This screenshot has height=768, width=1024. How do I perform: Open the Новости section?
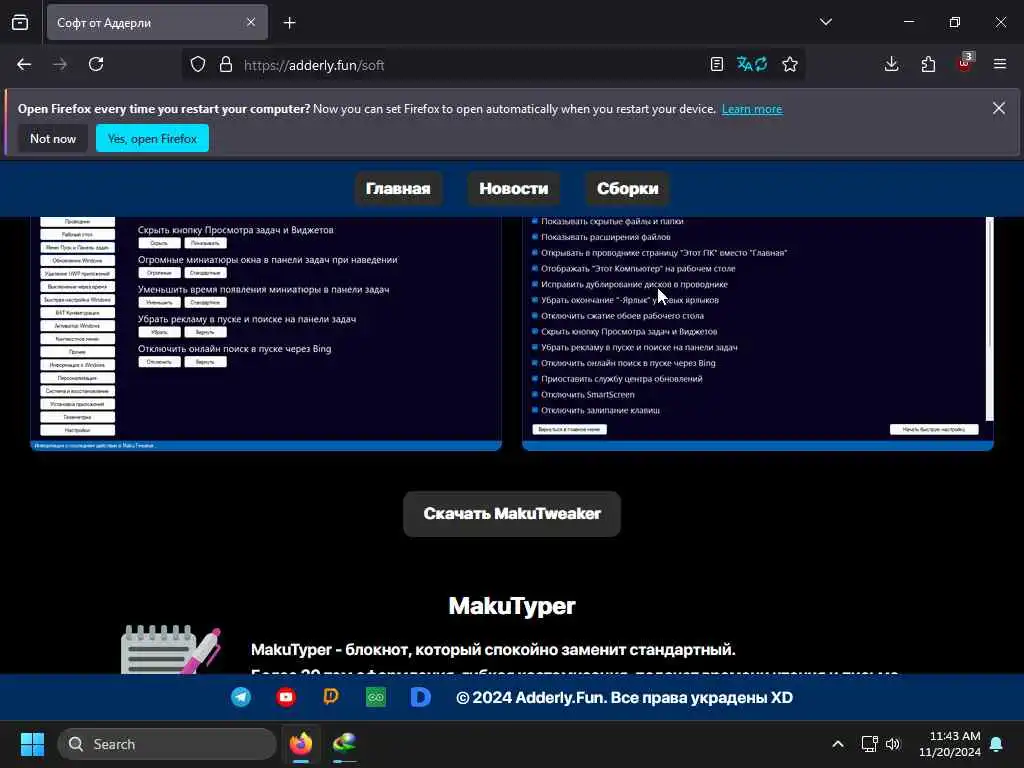tap(514, 188)
